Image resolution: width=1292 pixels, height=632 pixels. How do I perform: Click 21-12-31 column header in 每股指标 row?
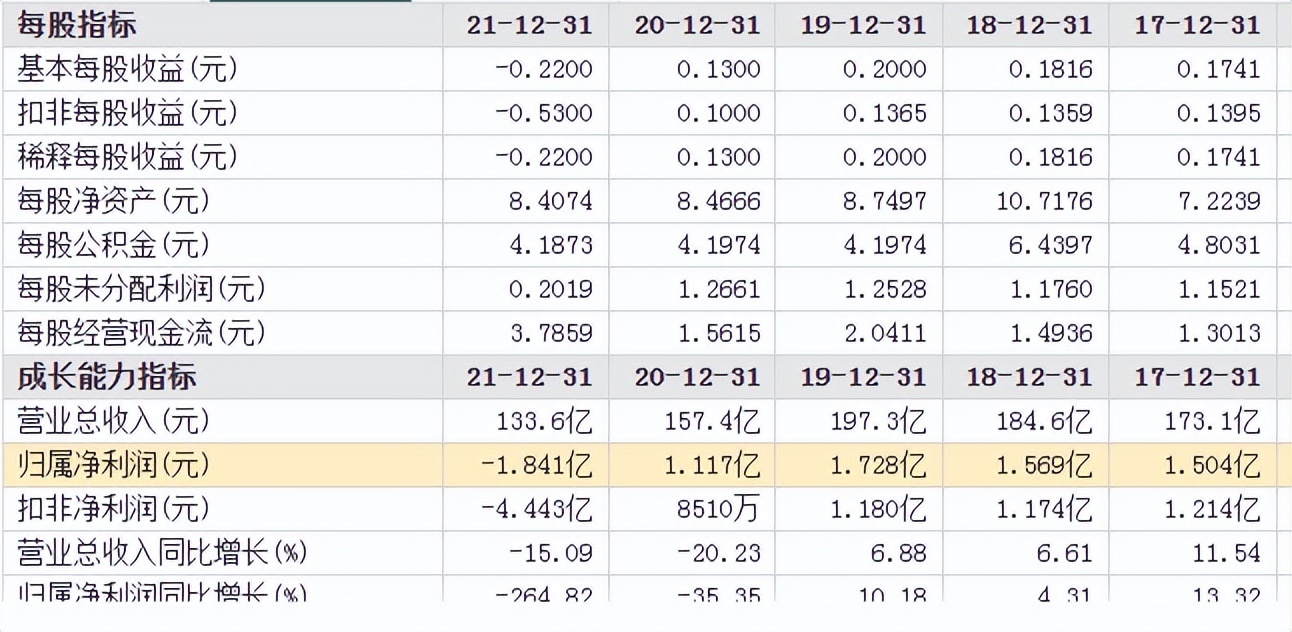coord(529,25)
